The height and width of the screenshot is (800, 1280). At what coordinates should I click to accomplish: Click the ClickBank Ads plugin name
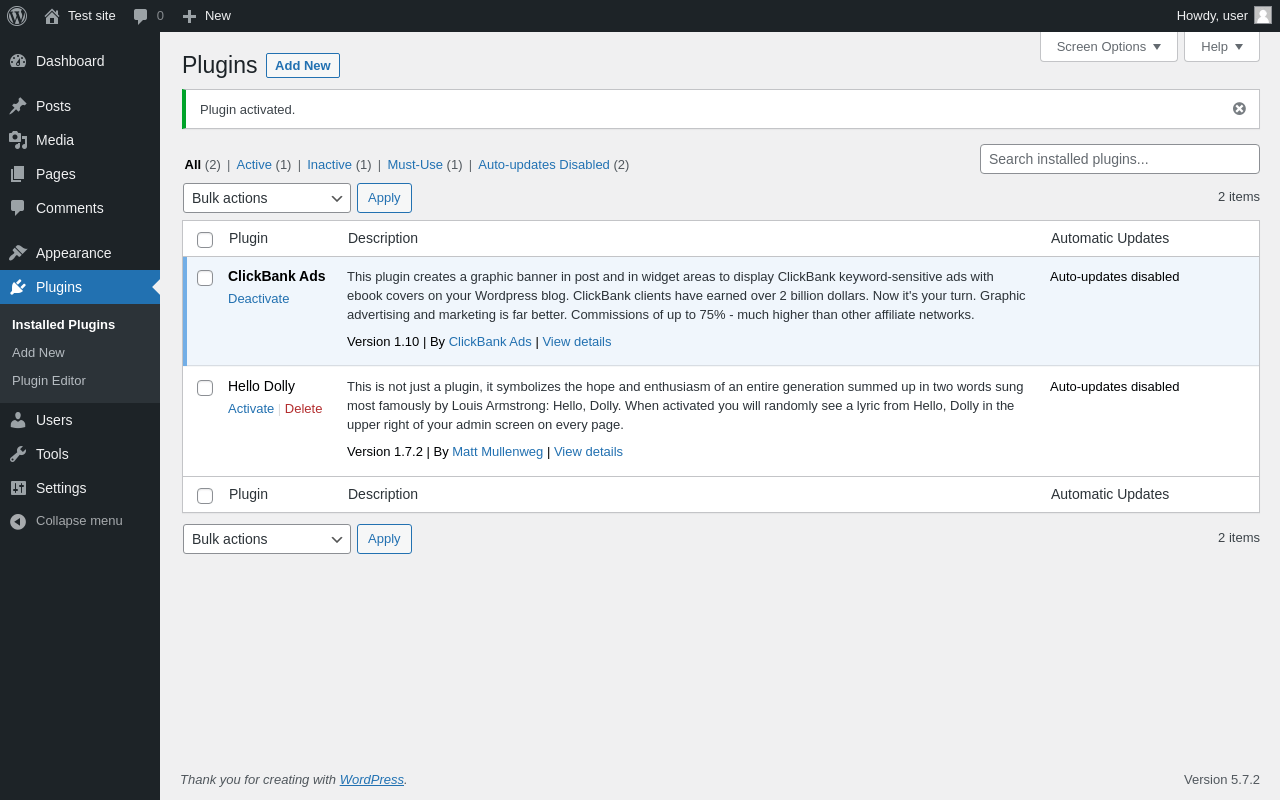(x=277, y=276)
